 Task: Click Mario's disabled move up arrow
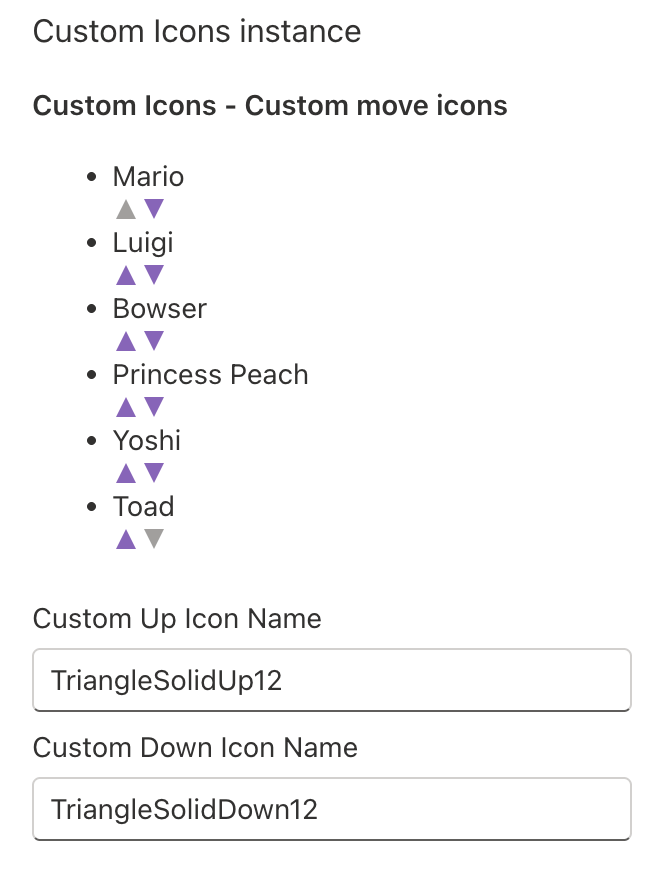[x=126, y=209]
